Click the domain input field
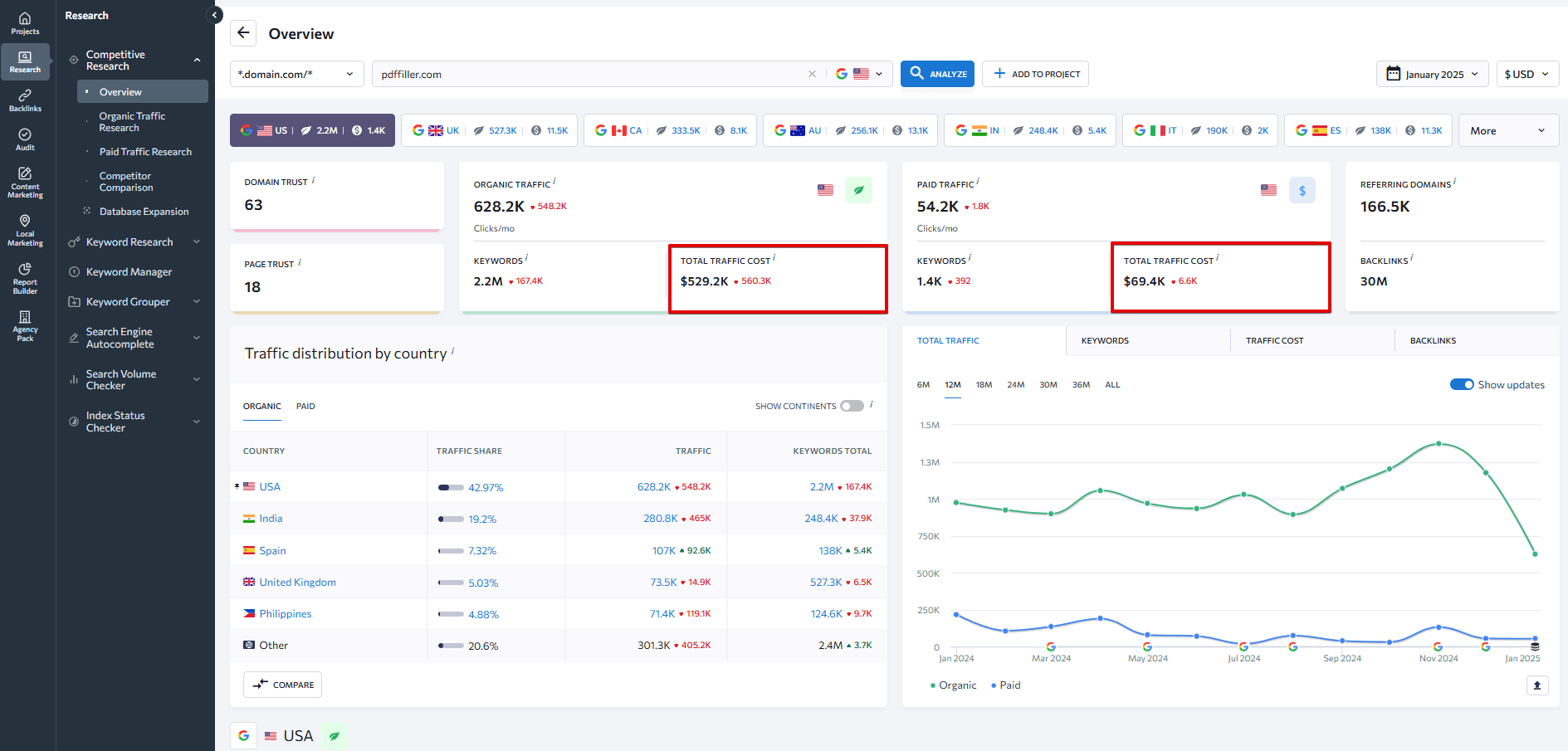 tap(589, 74)
